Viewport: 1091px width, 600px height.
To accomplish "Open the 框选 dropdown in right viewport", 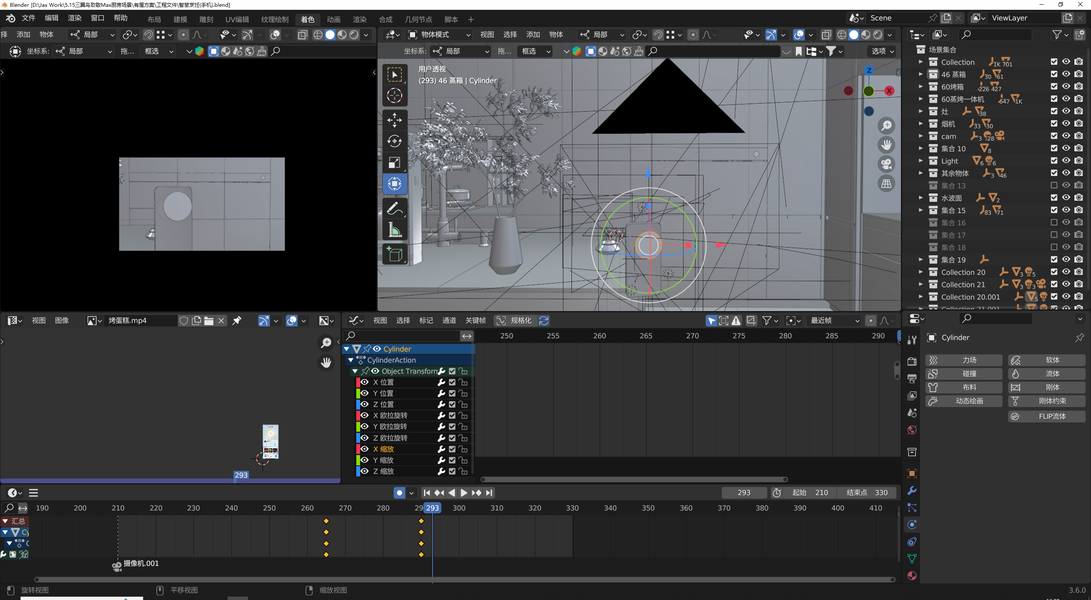I will (x=534, y=51).
